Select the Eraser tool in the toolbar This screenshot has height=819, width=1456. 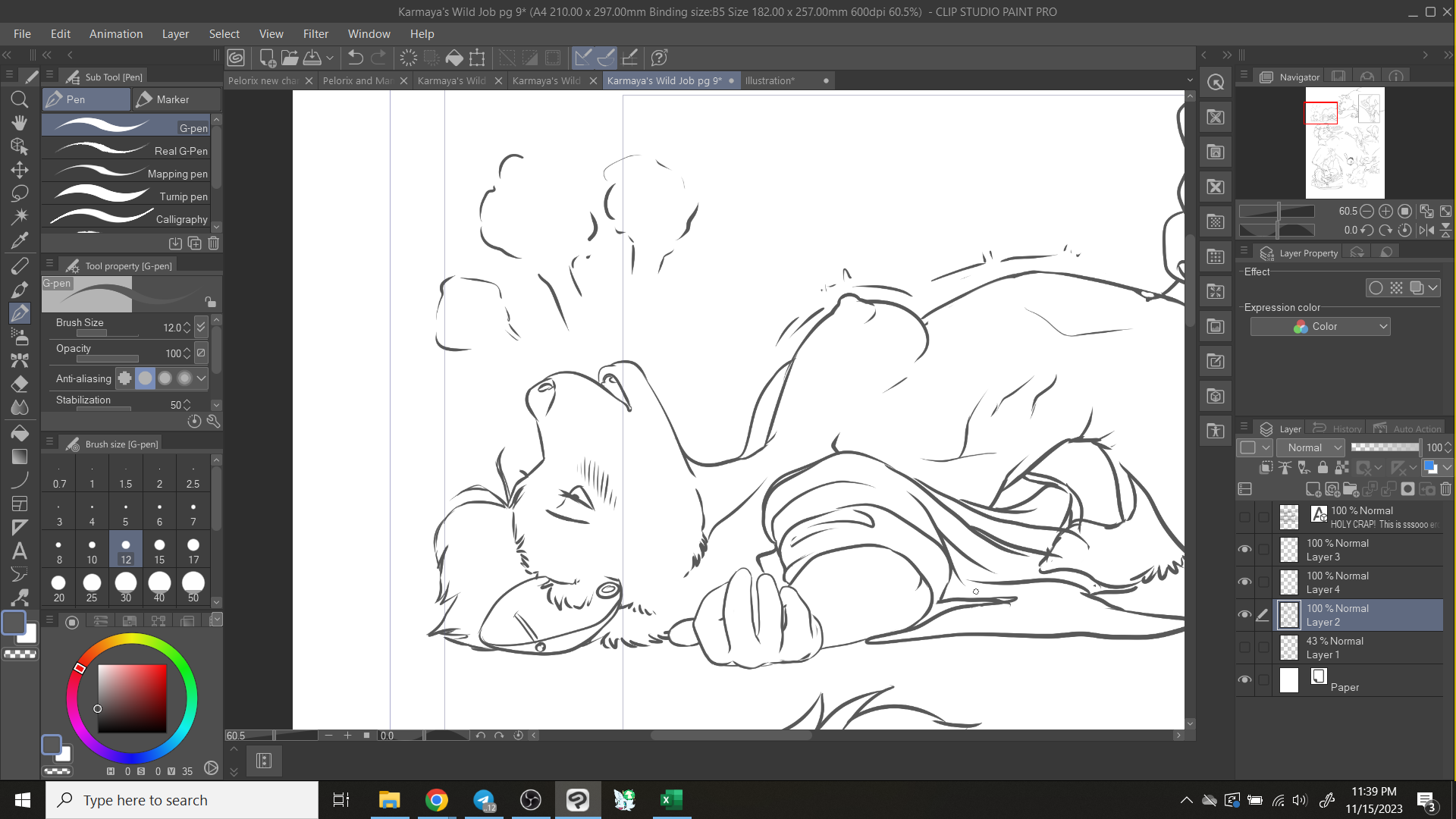pyautogui.click(x=20, y=384)
